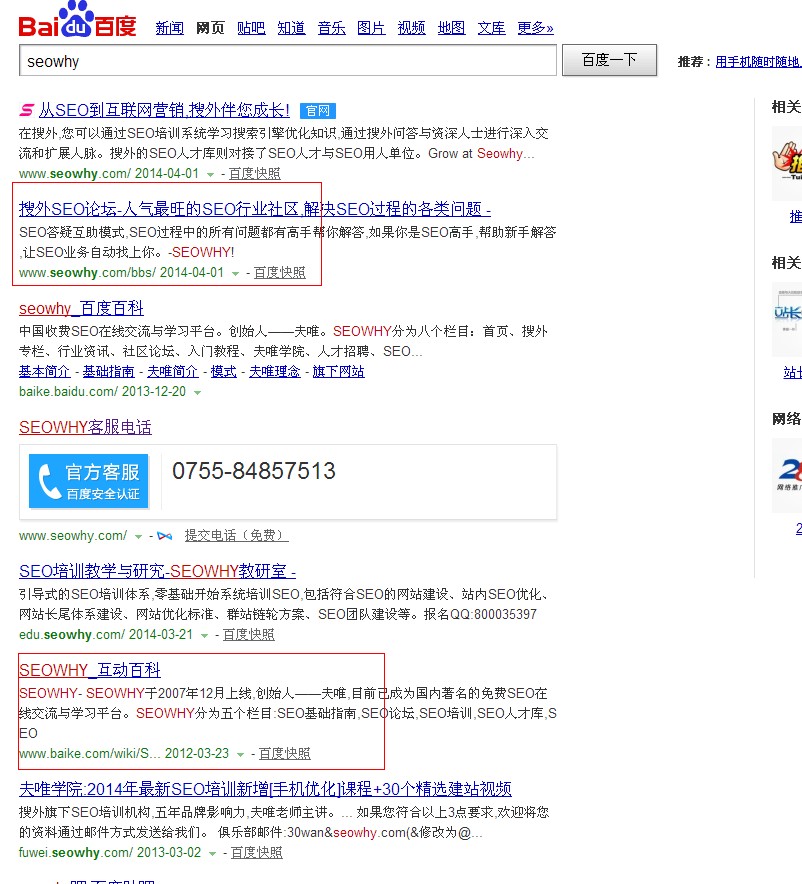This screenshot has height=884, width=802.
Task: Select the 网页 tab
Action: pyautogui.click(x=210, y=28)
